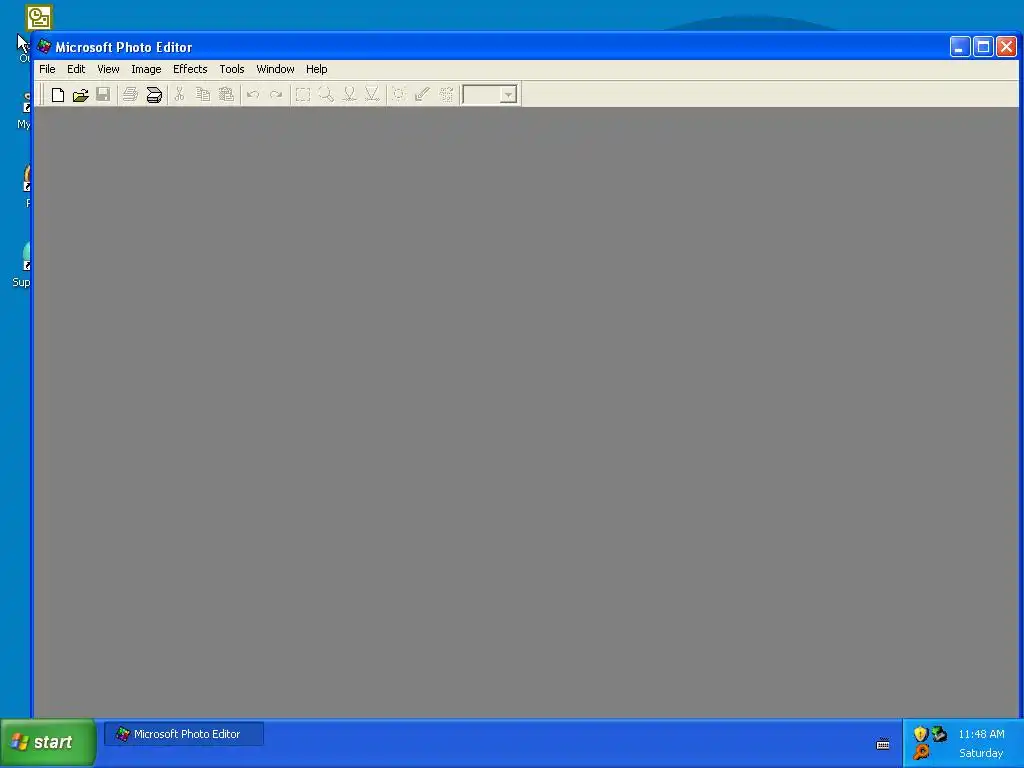Click the keyboard icon on the taskbar
This screenshot has width=1024, height=768.
883,744
